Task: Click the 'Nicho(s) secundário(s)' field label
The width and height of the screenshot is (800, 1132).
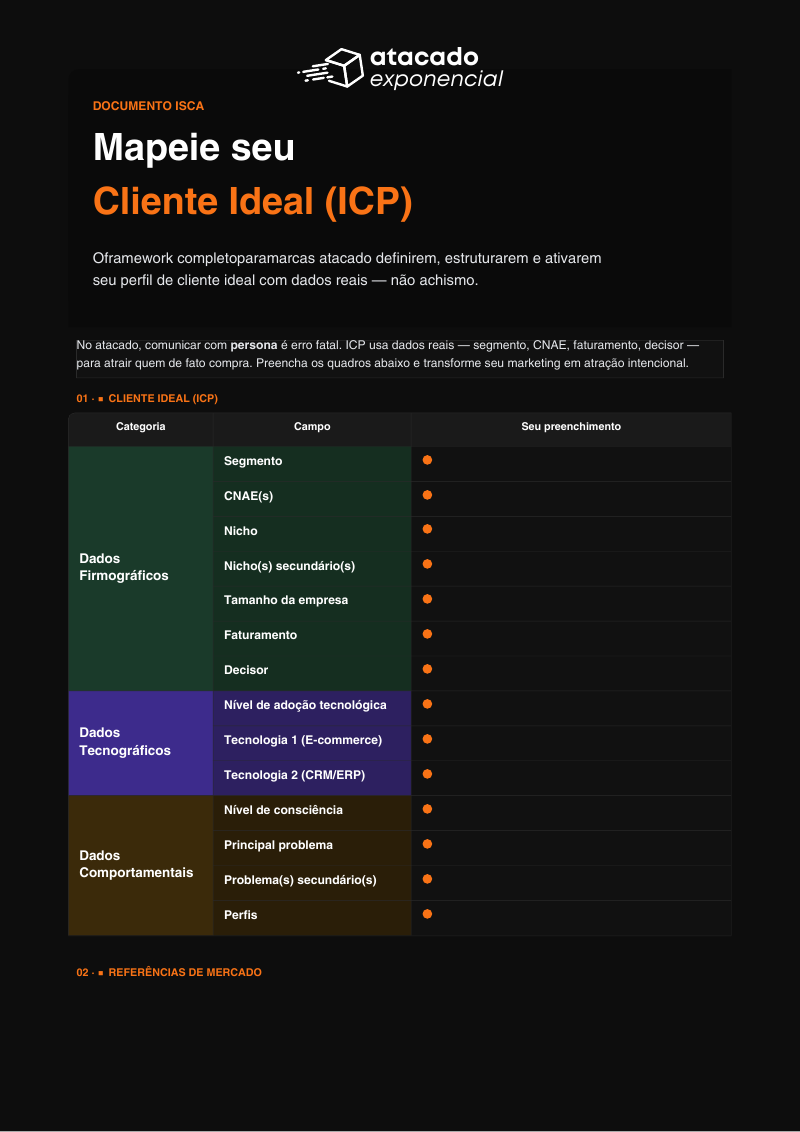Action: point(290,566)
